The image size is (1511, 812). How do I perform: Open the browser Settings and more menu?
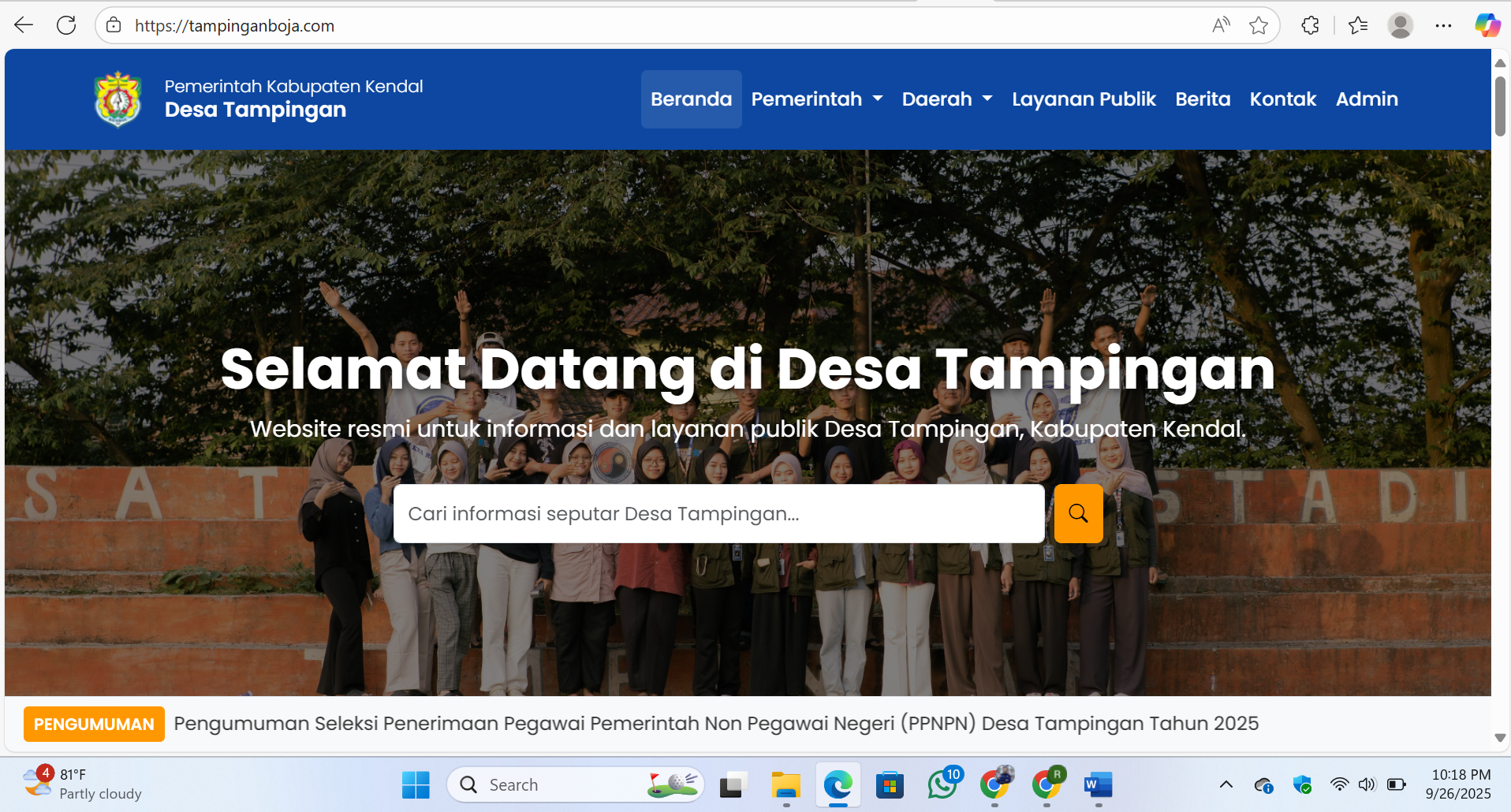(x=1444, y=24)
